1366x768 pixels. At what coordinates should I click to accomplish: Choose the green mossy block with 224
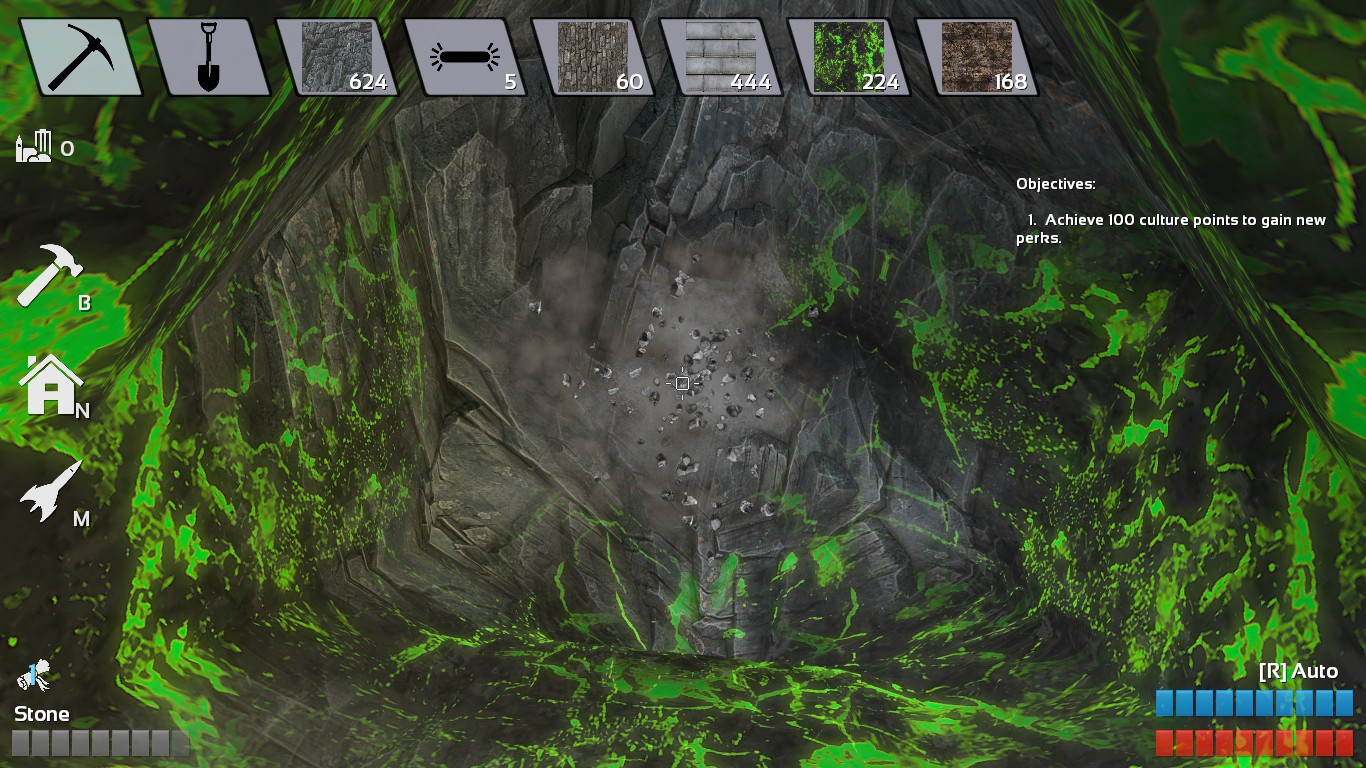pos(848,57)
